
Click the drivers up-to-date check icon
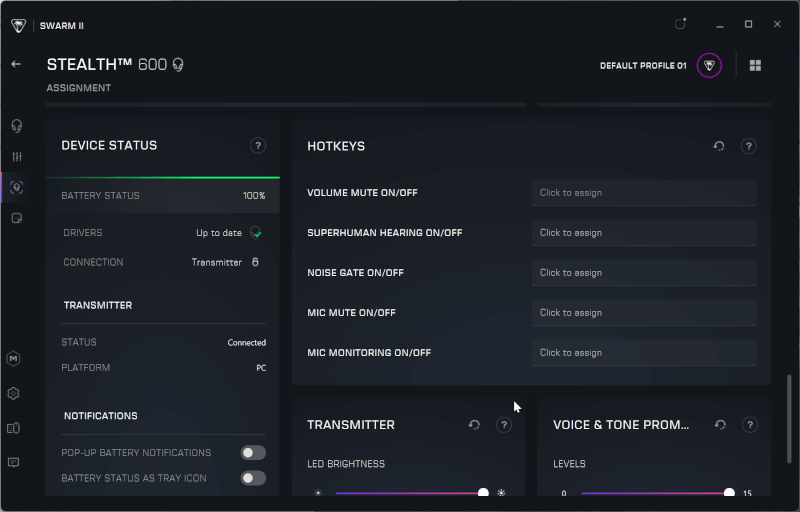tap(256, 233)
